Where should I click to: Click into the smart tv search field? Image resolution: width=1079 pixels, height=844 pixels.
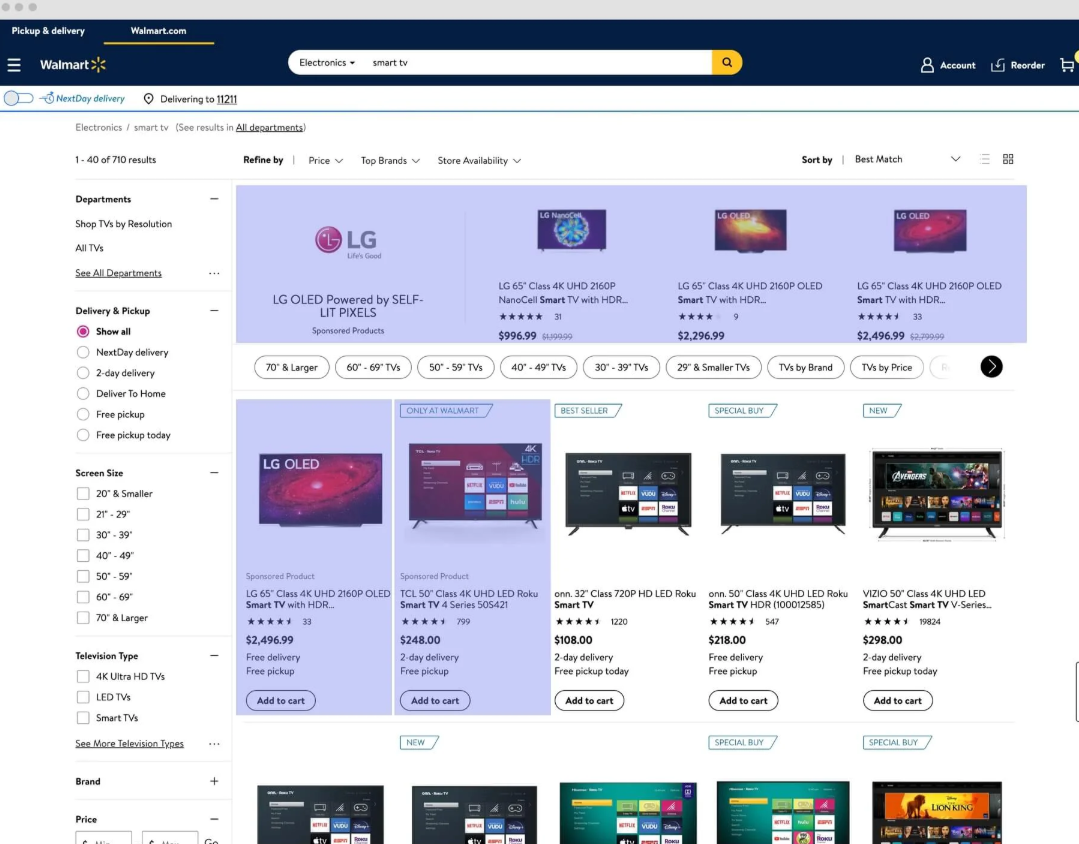(x=537, y=63)
